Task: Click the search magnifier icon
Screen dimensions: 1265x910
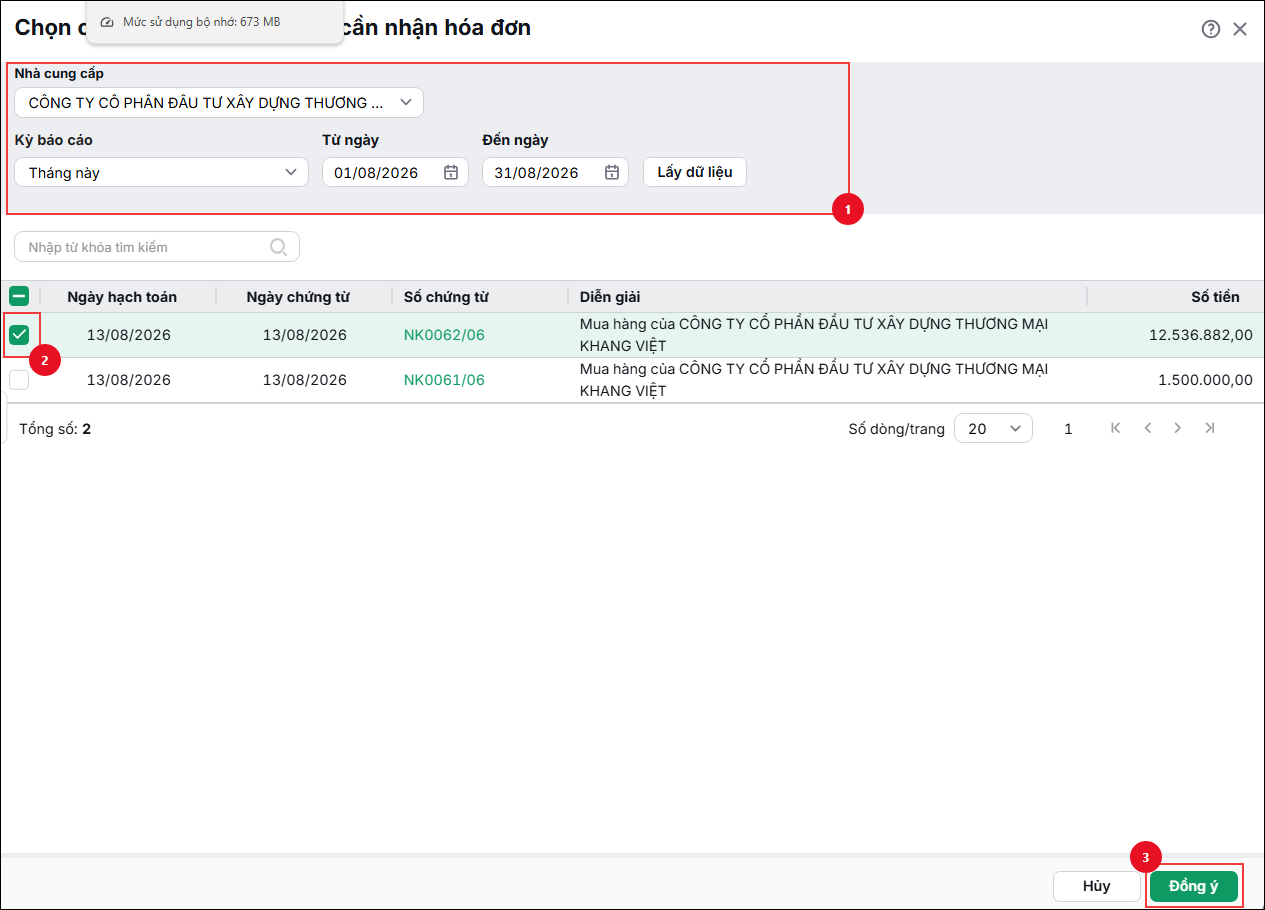Action: pyautogui.click(x=279, y=247)
